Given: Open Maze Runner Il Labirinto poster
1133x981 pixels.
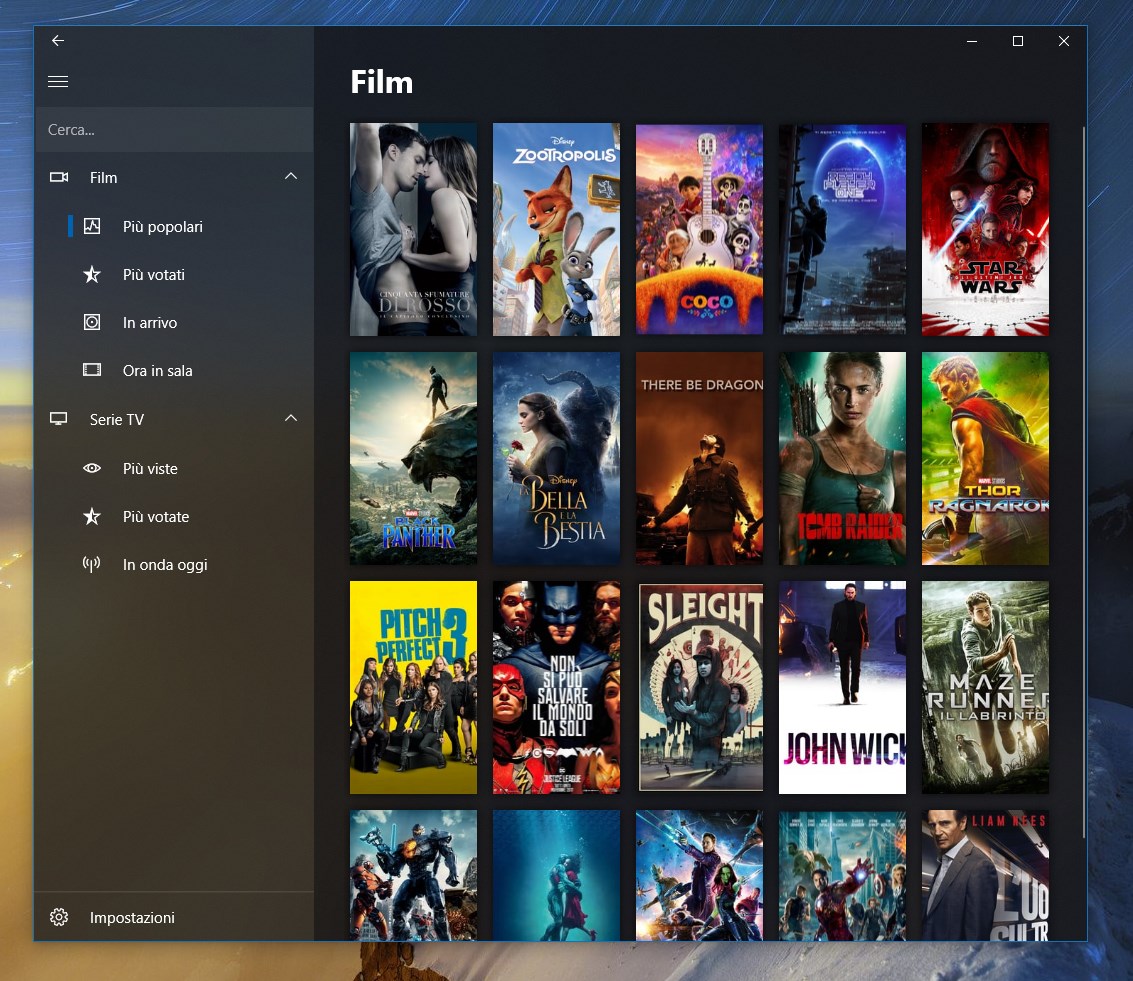Looking at the screenshot, I should (x=986, y=687).
